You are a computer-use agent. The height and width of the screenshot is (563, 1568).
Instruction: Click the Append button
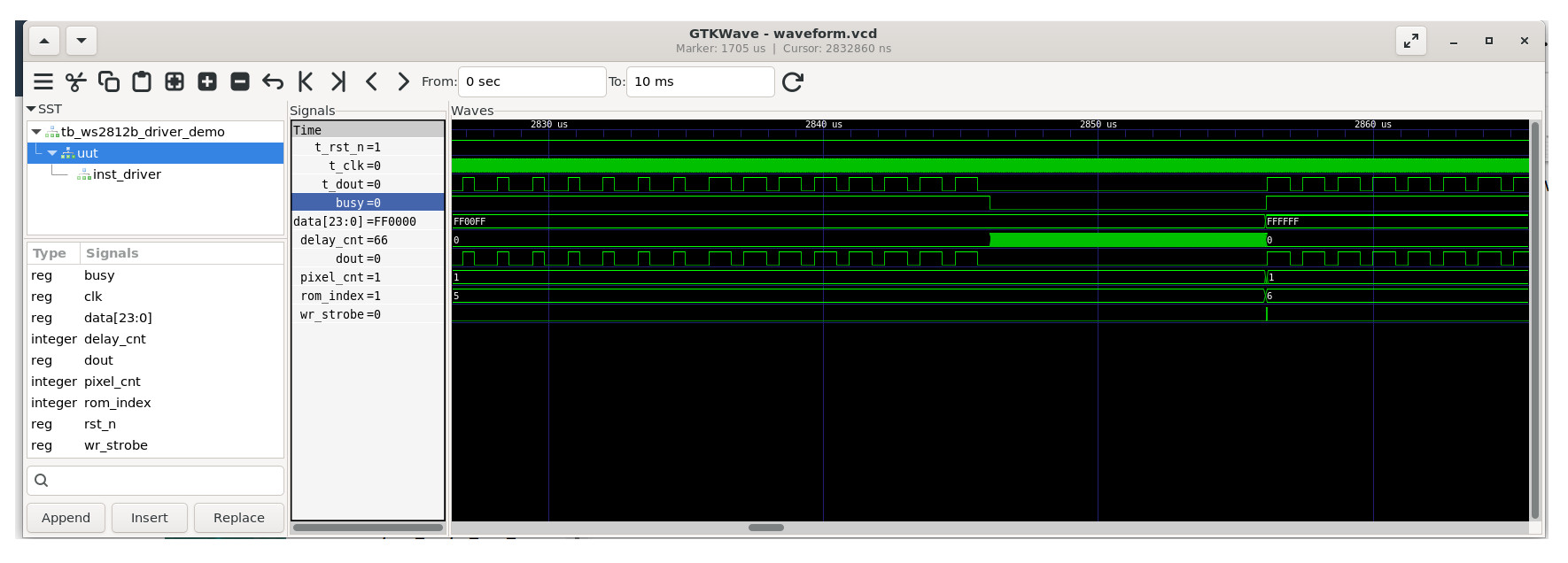[66, 518]
